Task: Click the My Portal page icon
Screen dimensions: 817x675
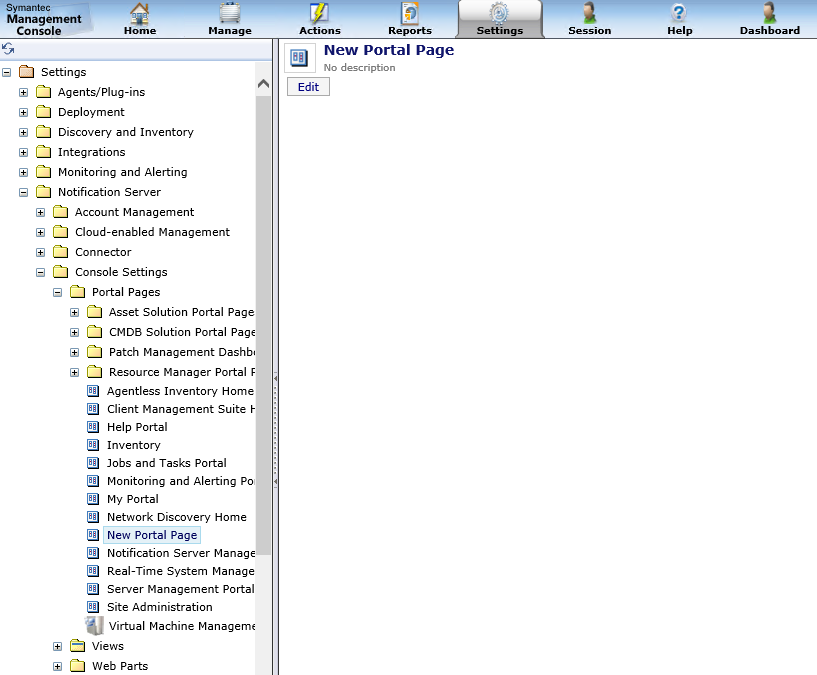Action: (94, 499)
